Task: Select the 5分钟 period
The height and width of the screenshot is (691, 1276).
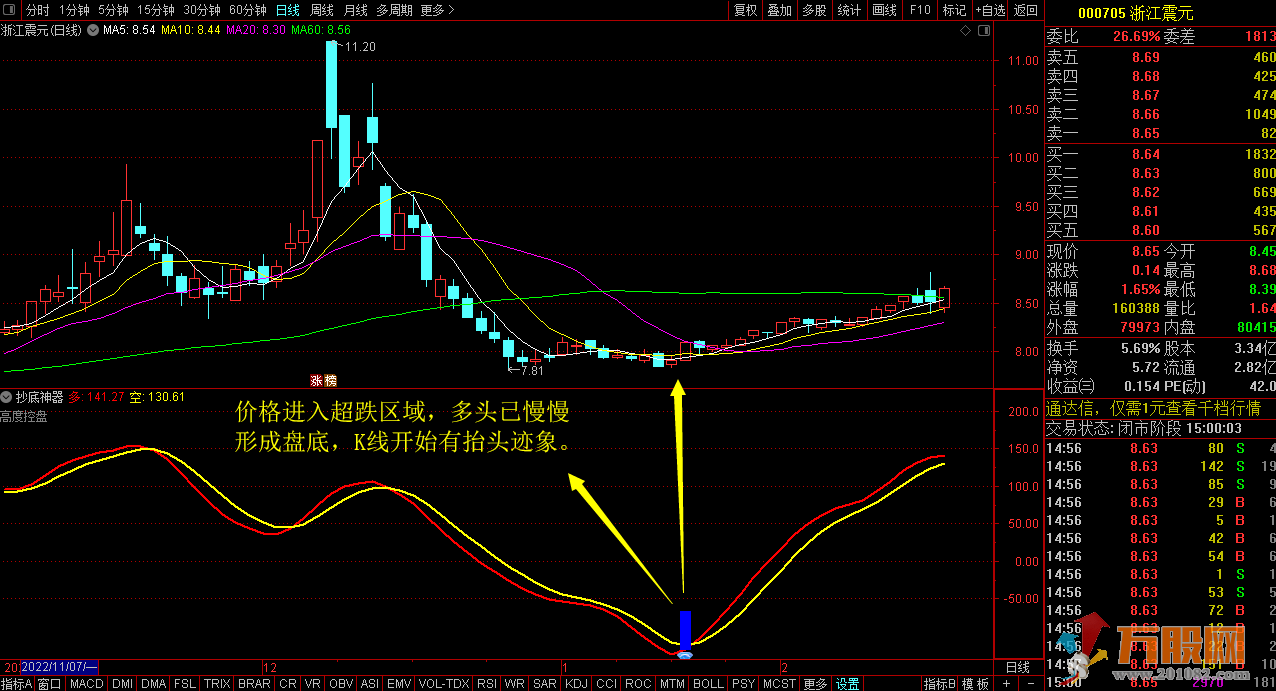Action: [x=113, y=10]
